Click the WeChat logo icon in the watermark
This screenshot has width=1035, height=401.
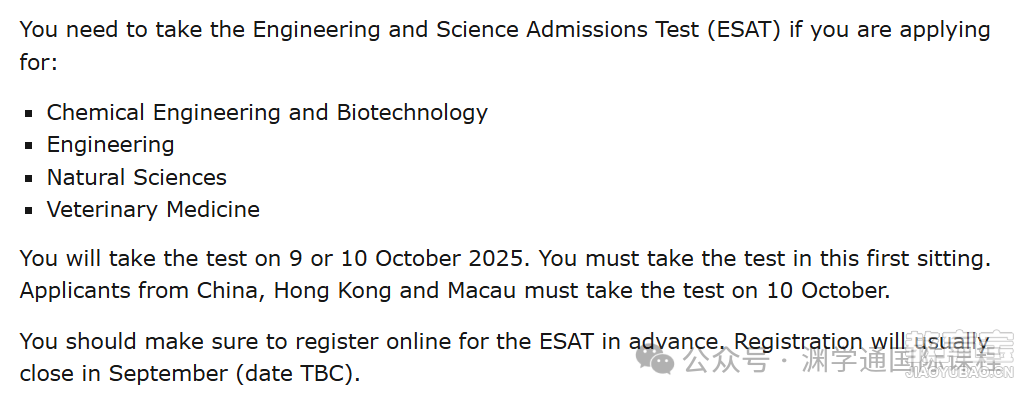point(654,360)
